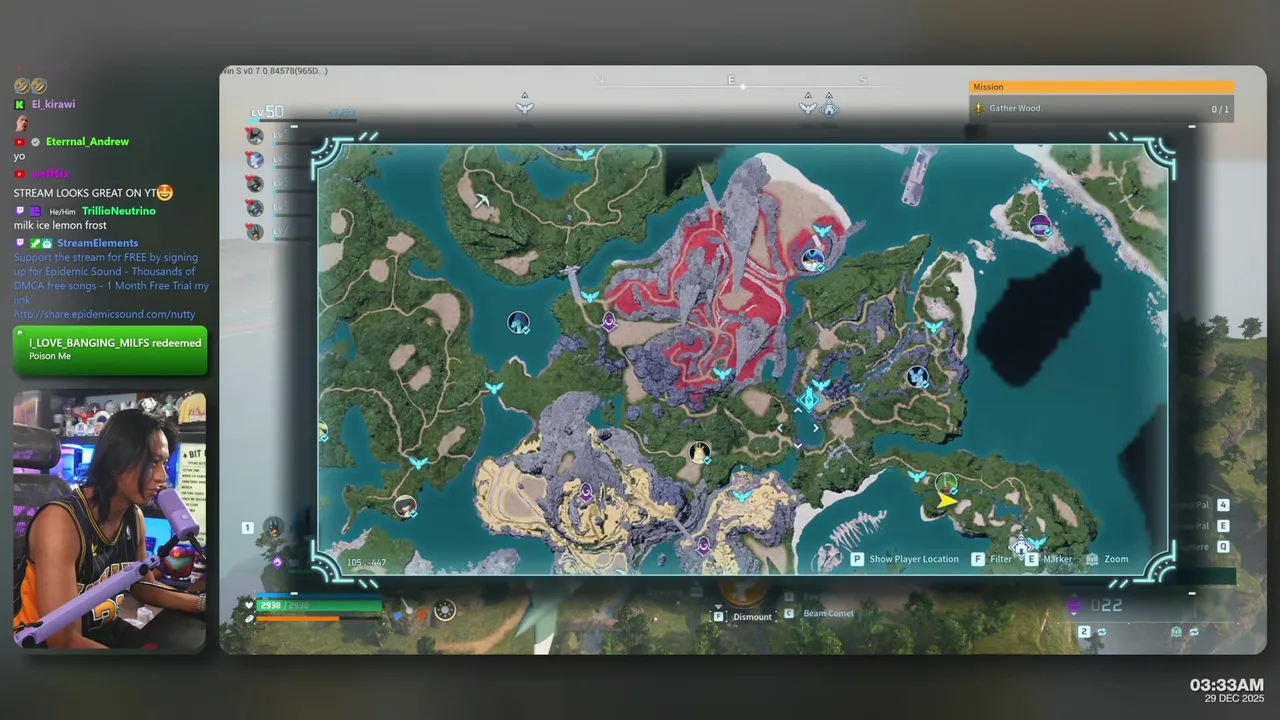Select the fast travel point at the map's top edge

pos(586,153)
